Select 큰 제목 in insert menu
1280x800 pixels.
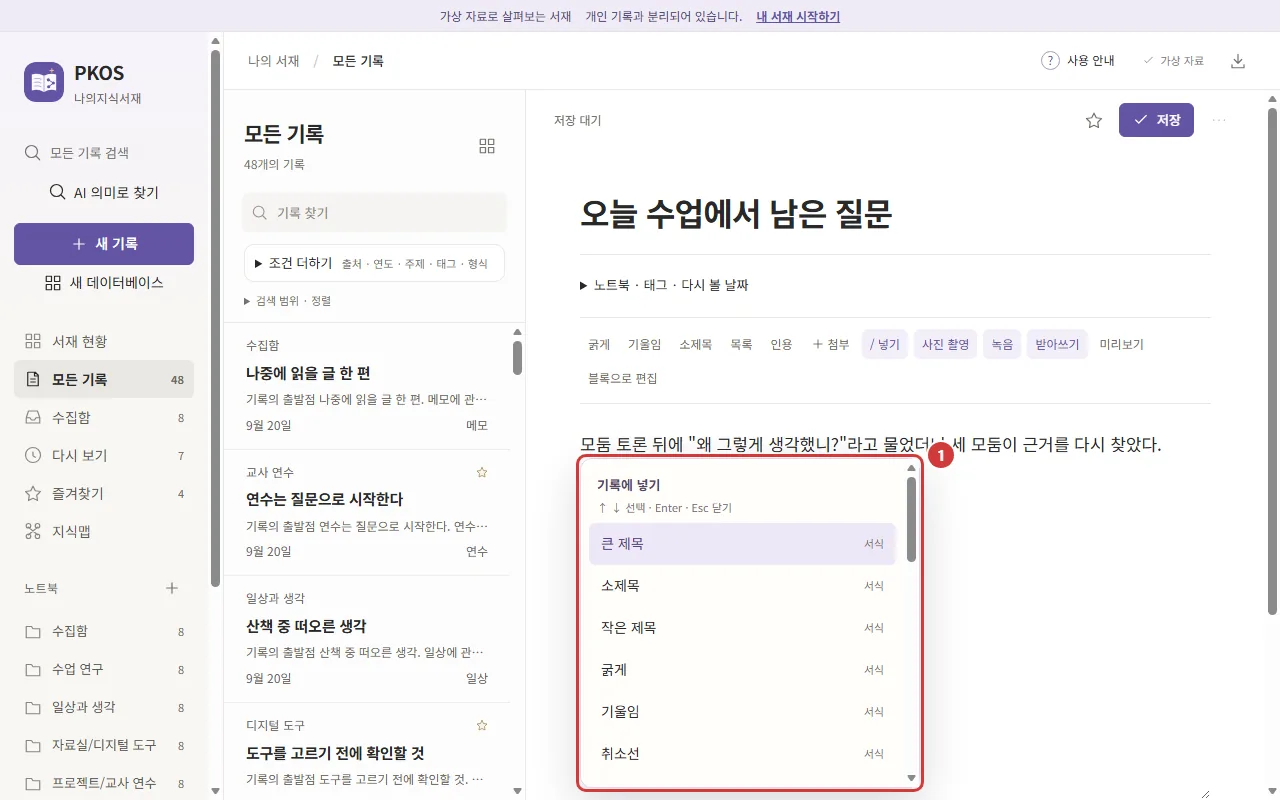pos(742,544)
